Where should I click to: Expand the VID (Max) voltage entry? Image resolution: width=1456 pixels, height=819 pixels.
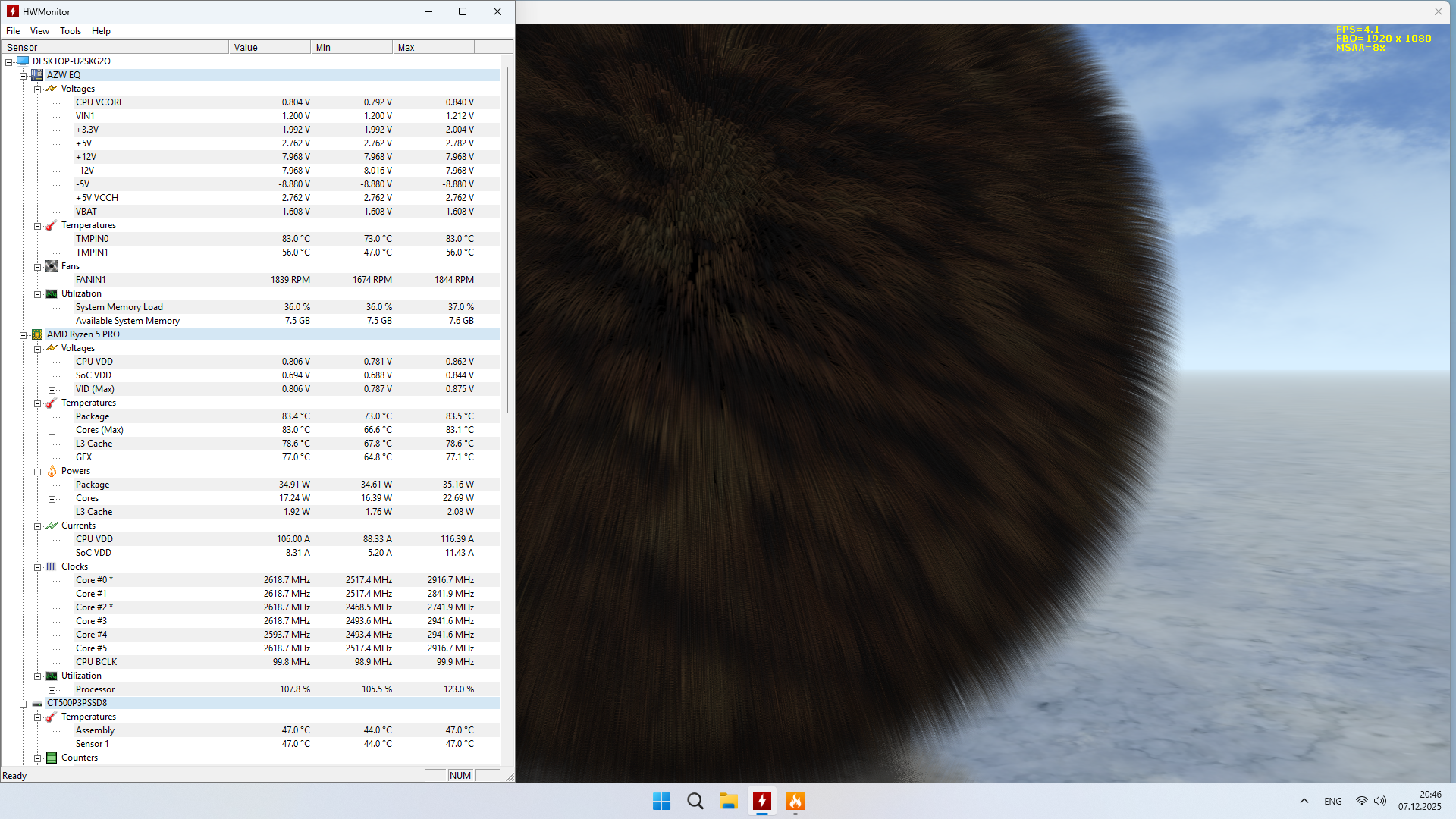(x=52, y=390)
